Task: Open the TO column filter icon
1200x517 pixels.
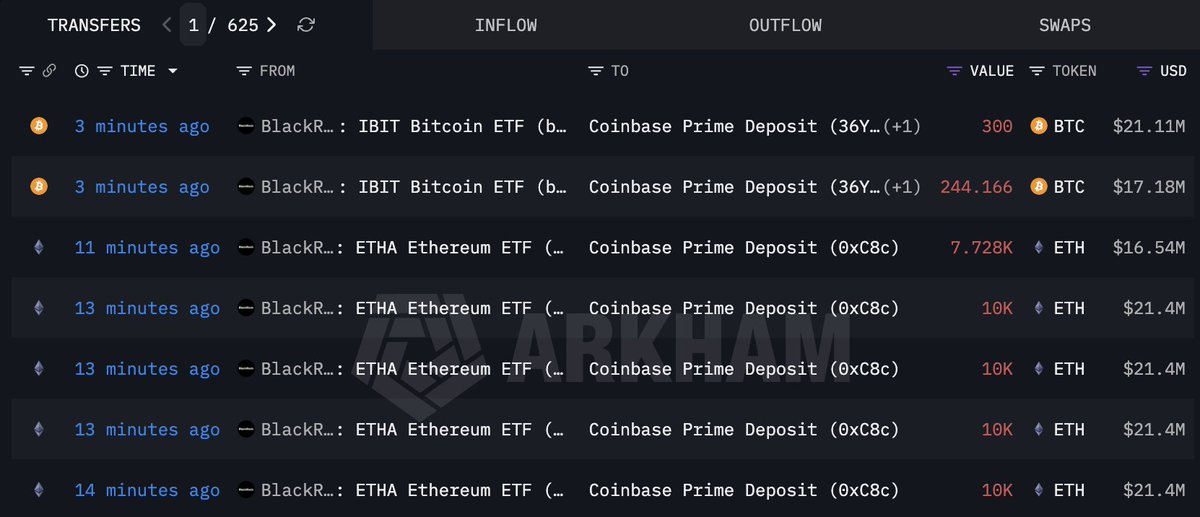Action: point(596,71)
